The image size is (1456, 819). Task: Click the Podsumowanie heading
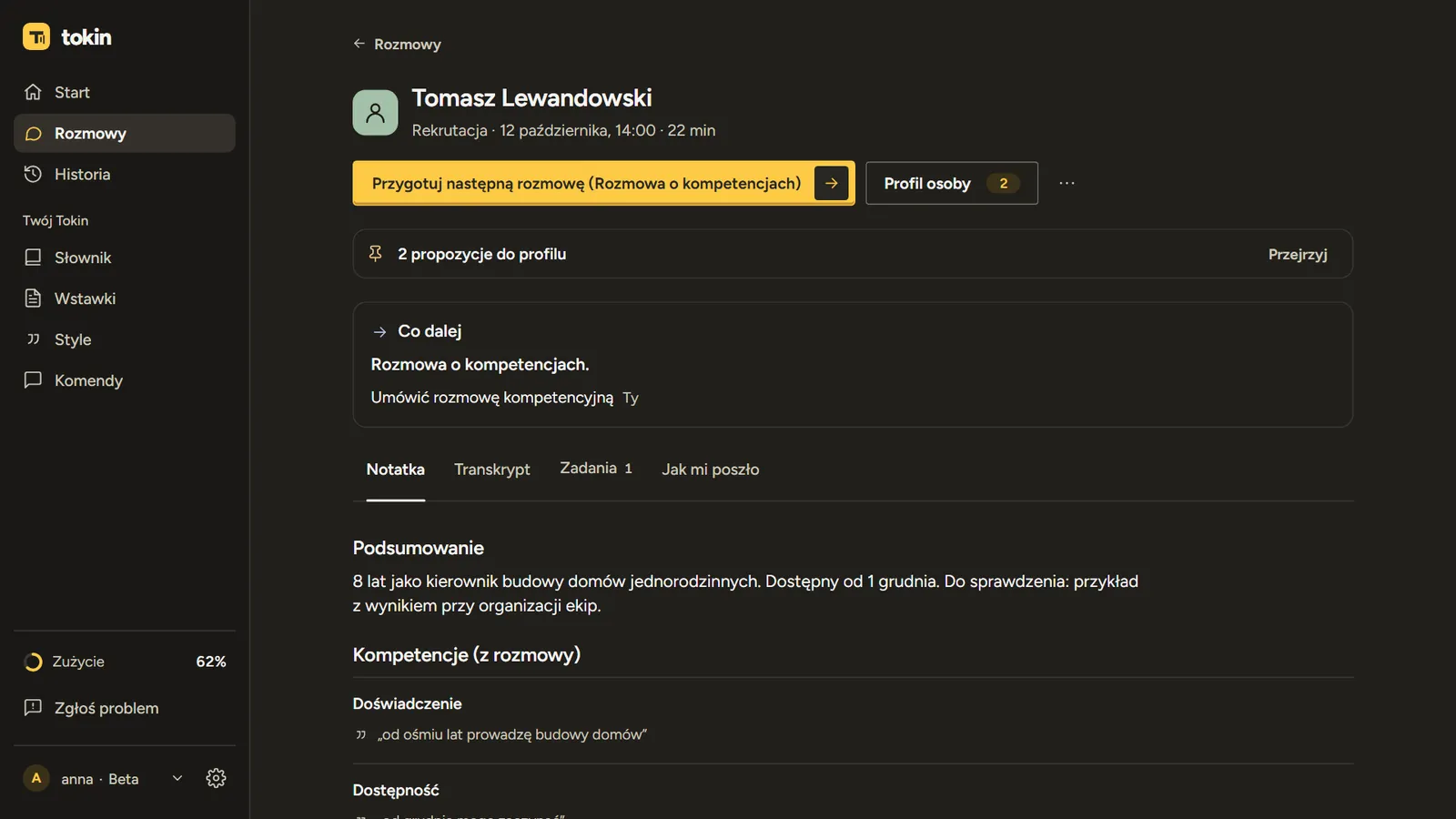click(x=419, y=548)
